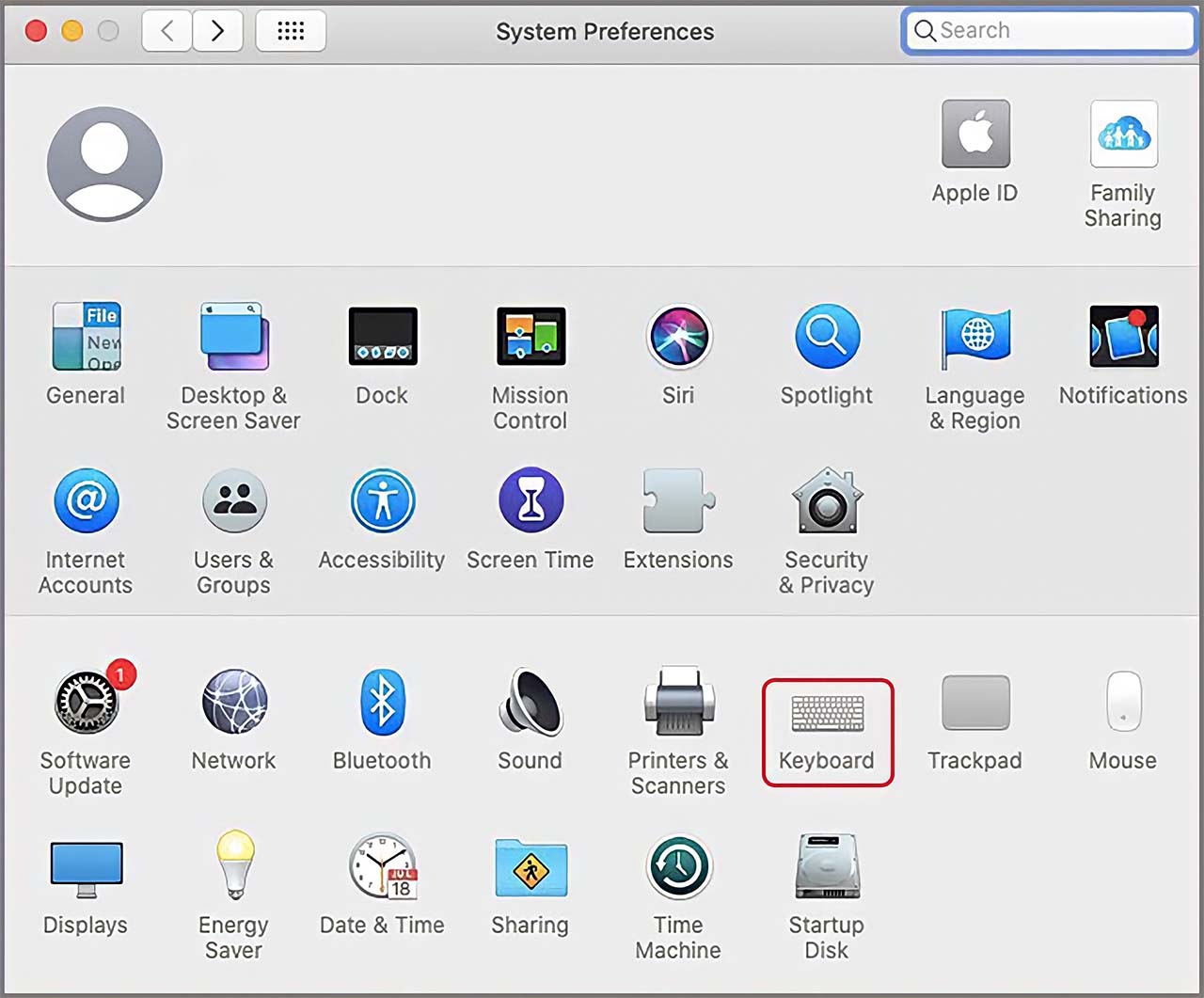This screenshot has width=1204, height=998.
Task: Click the user profile avatar
Action: pyautogui.click(x=104, y=164)
